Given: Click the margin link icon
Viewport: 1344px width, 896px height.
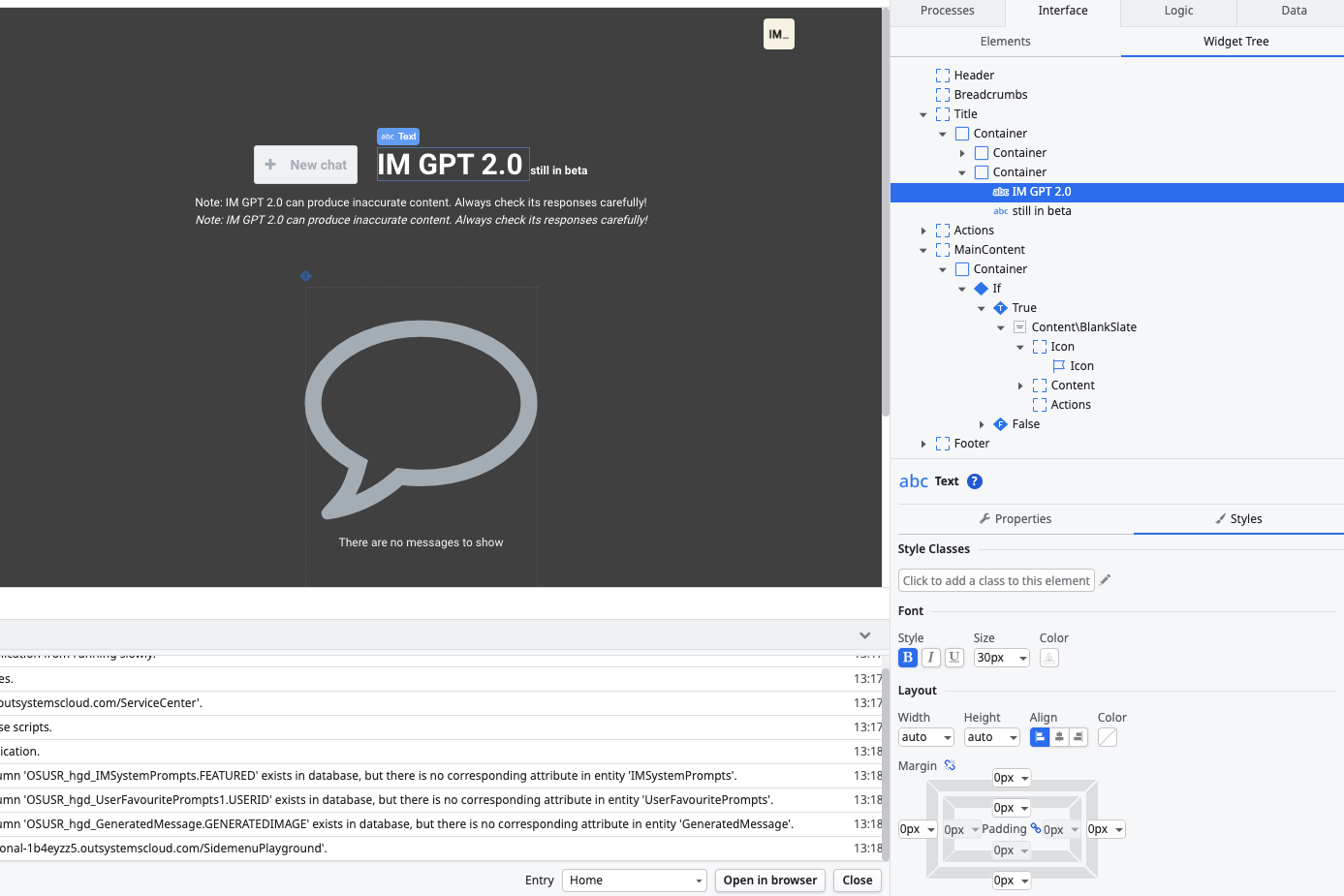Looking at the screenshot, I should (950, 765).
